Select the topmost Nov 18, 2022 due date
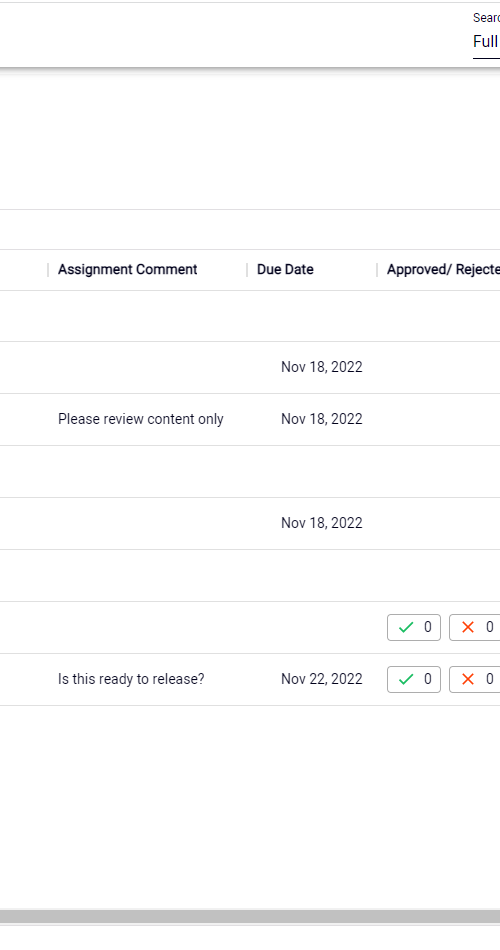 coord(322,367)
